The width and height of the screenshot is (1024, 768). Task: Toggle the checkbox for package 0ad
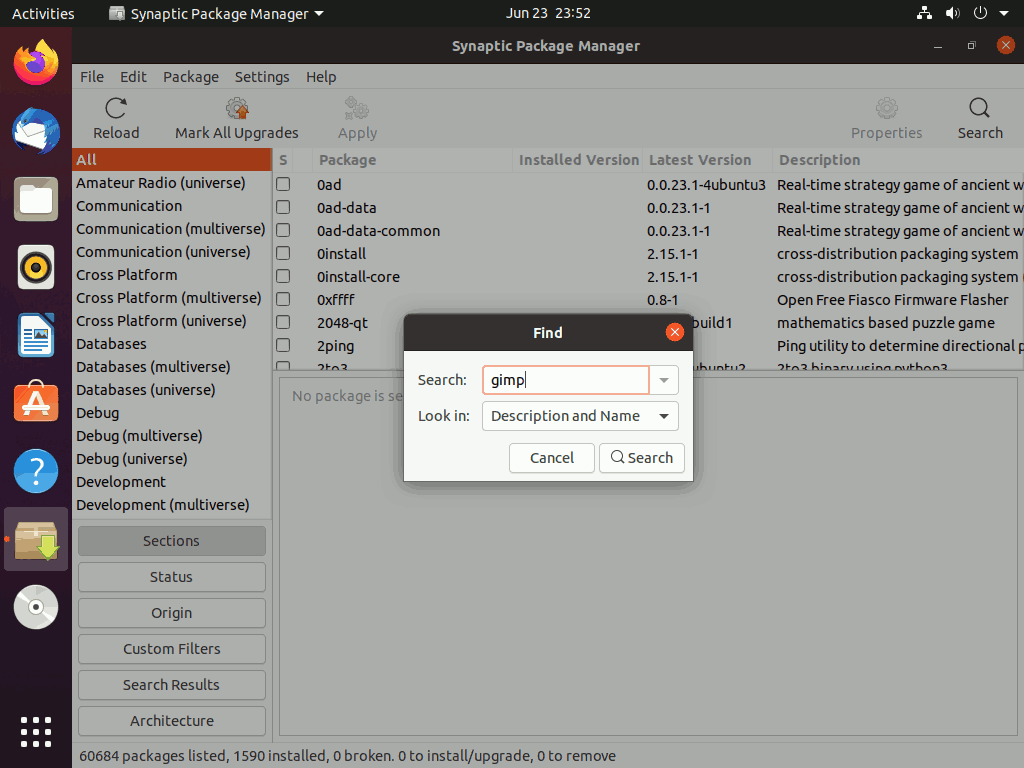283,185
